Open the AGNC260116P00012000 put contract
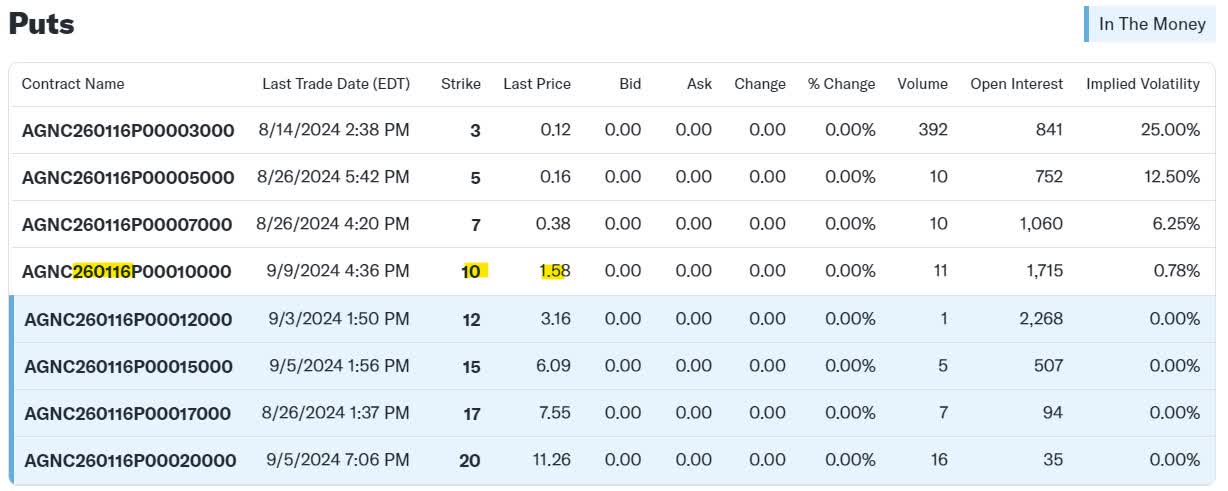This screenshot has height=491, width=1228. pyautogui.click(x=128, y=319)
